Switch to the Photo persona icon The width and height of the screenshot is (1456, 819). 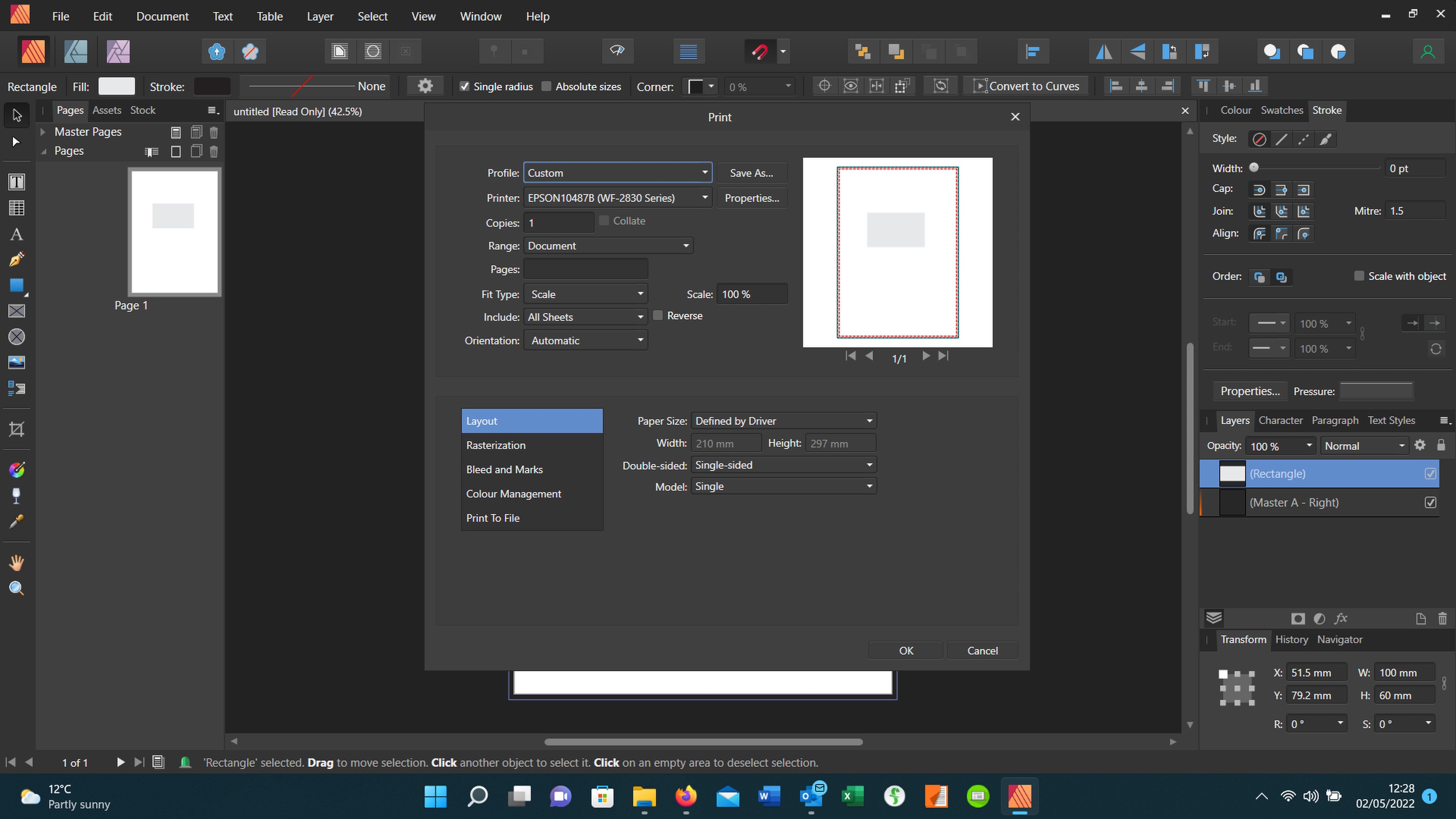click(x=118, y=51)
